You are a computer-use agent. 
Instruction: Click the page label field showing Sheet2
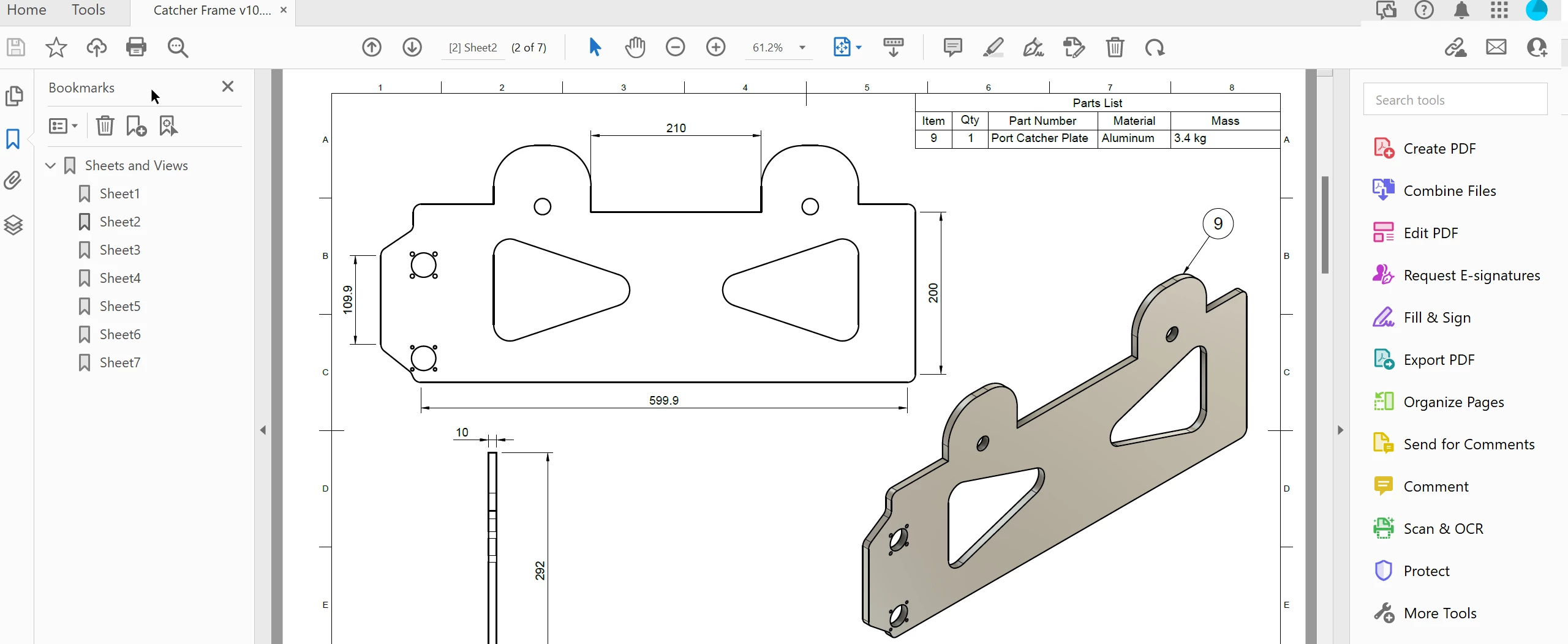tap(473, 48)
